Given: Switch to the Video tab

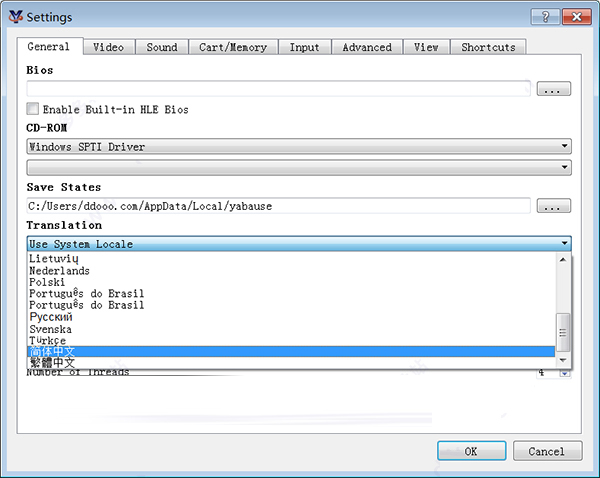Looking at the screenshot, I should coord(108,47).
